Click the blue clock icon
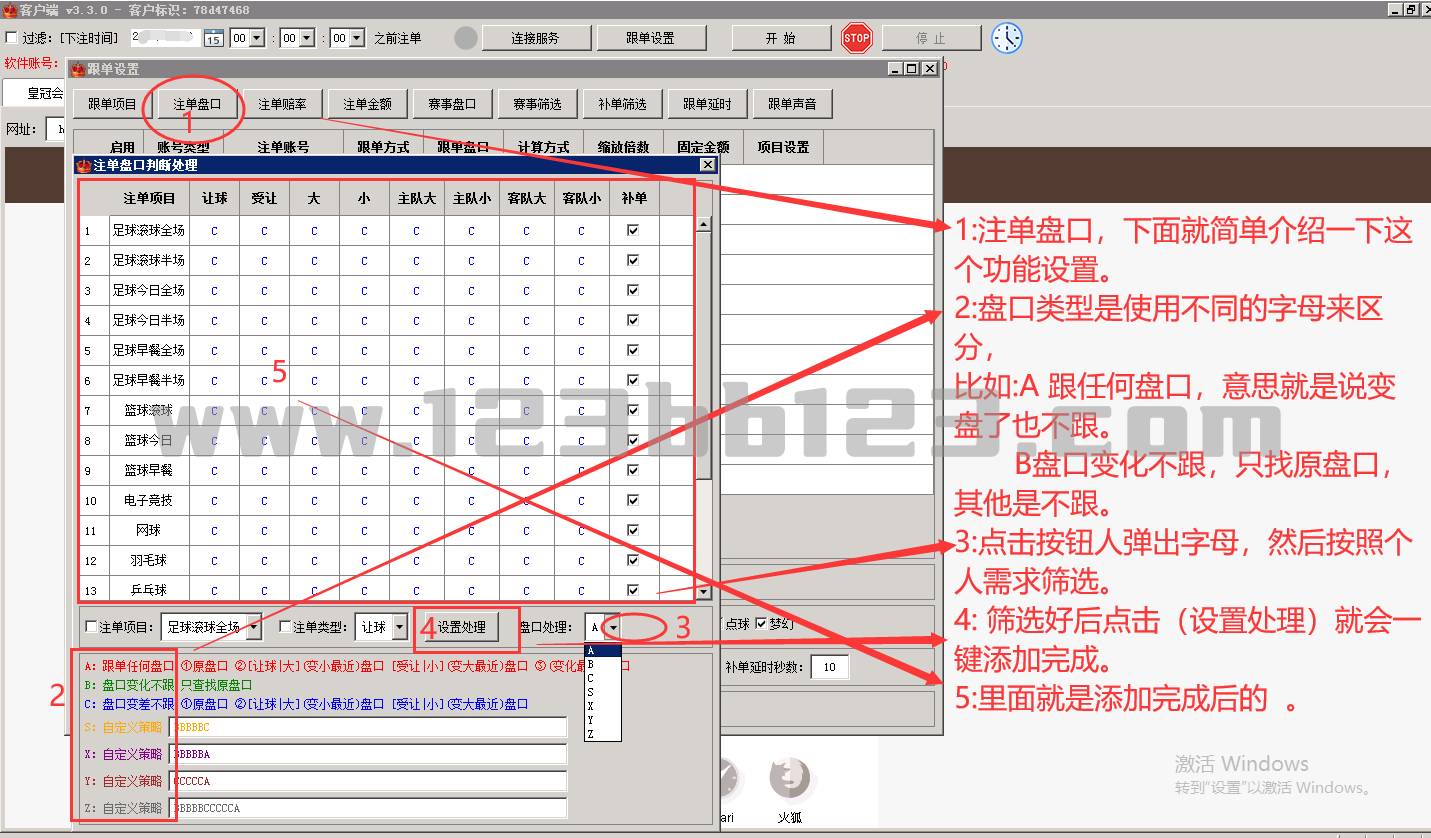This screenshot has height=838, width=1431. [1007, 38]
